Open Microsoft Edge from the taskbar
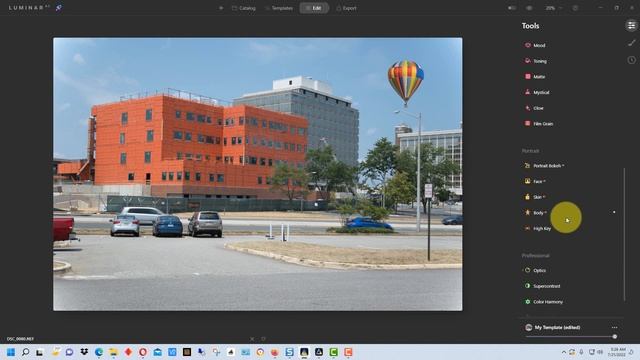The height and width of the screenshot is (360, 640). click(x=99, y=352)
